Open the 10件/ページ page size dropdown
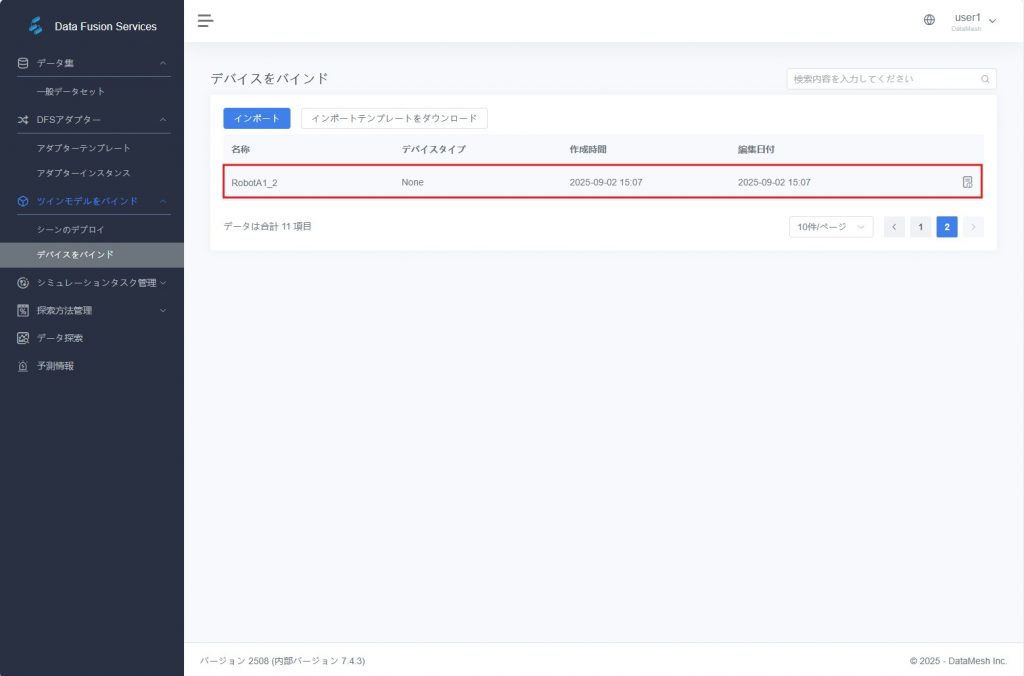 tap(830, 227)
